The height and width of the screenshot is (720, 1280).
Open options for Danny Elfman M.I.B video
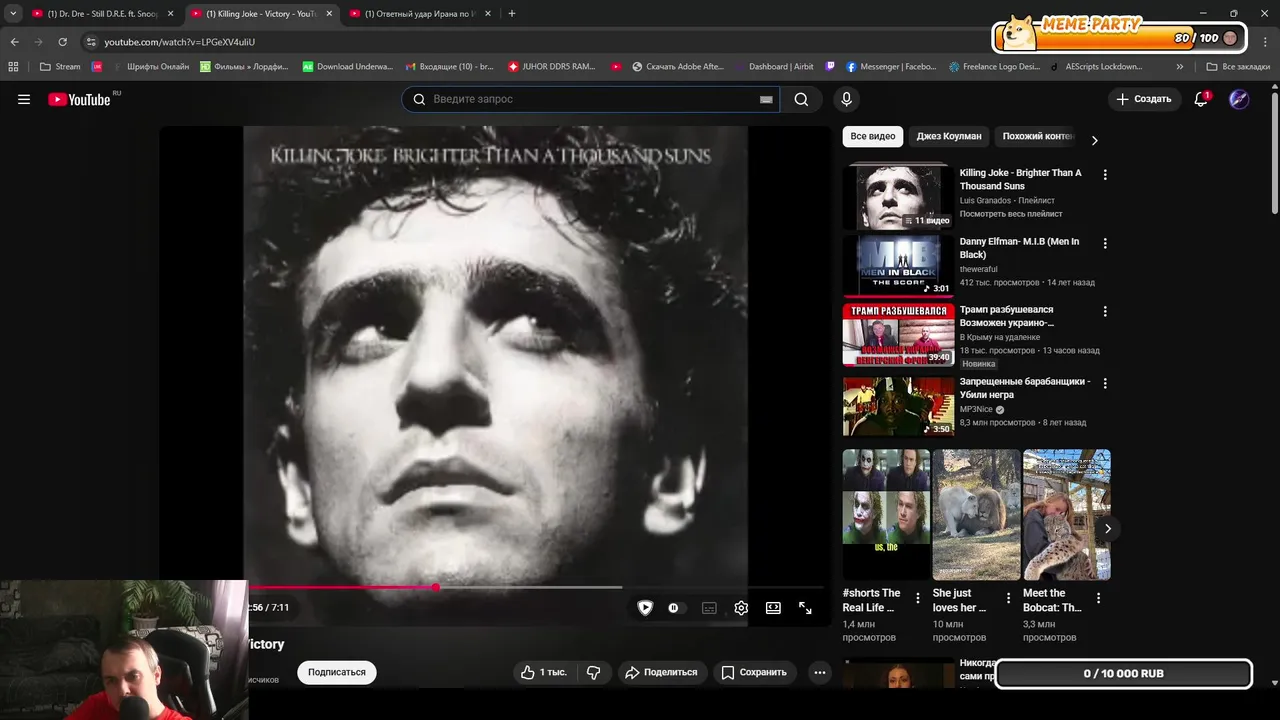(1105, 243)
